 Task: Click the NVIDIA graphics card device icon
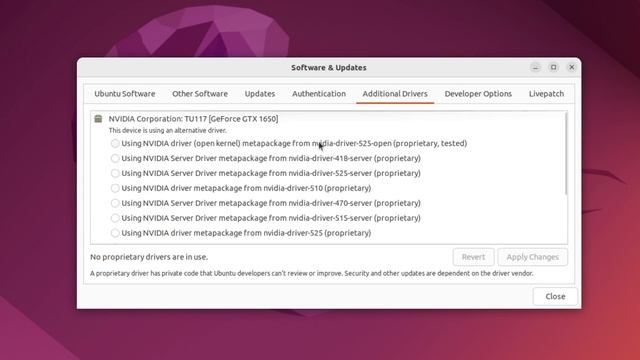tap(98, 119)
